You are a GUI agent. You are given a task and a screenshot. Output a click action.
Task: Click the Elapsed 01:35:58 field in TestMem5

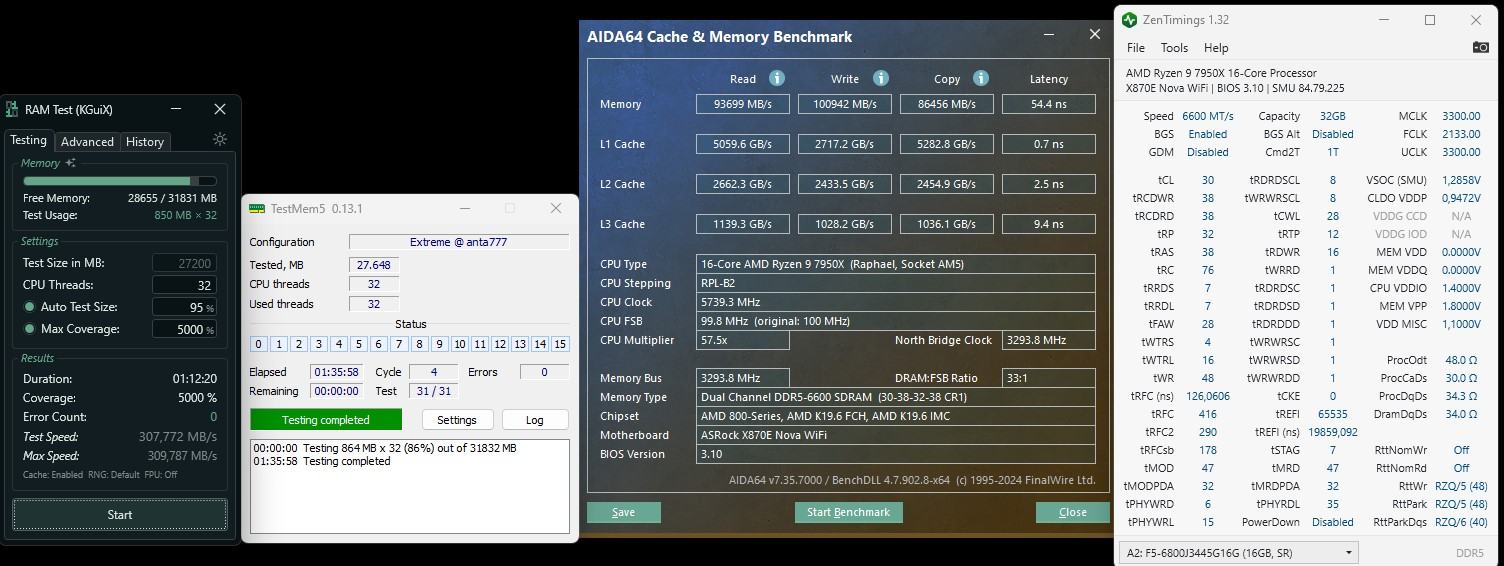tap(336, 372)
